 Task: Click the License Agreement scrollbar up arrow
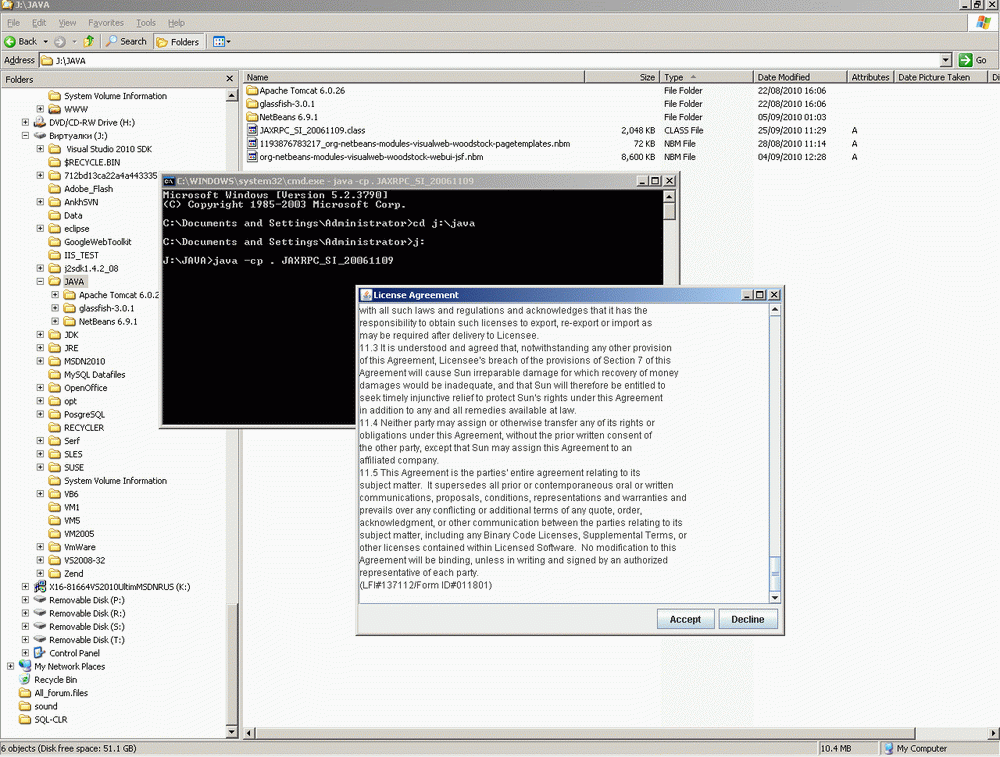775,310
